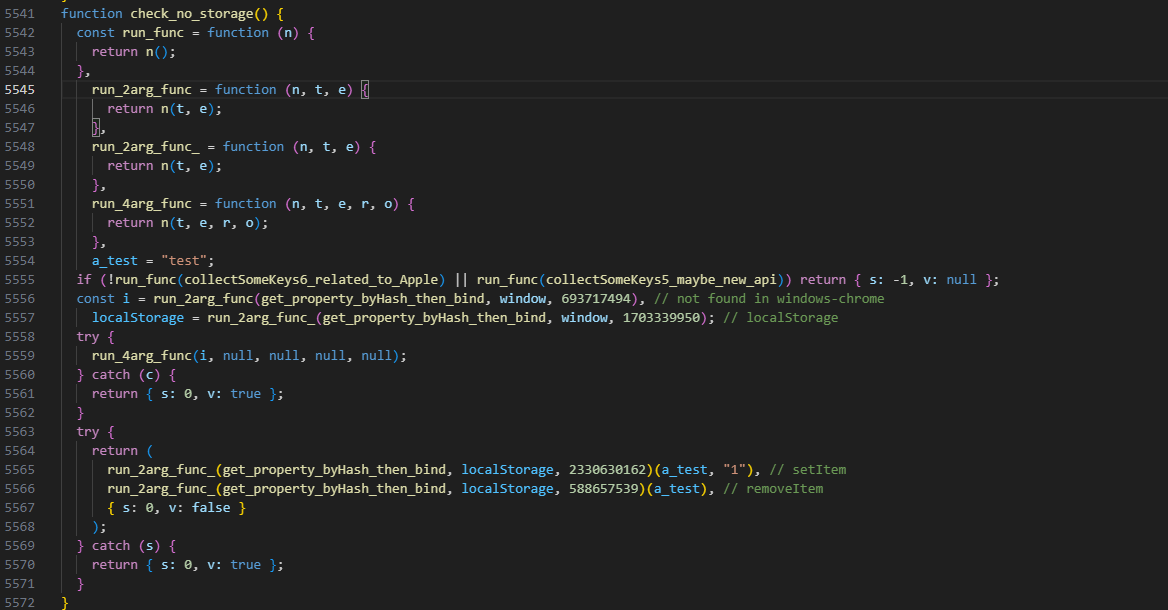The width and height of the screenshot is (1168, 610).
Task: Select line number 5545 in the gutter
Action: tap(19, 89)
